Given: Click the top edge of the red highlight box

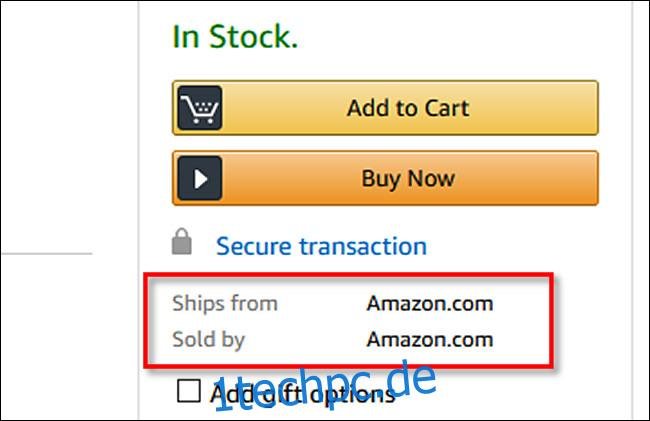Looking at the screenshot, I should 348,274.
